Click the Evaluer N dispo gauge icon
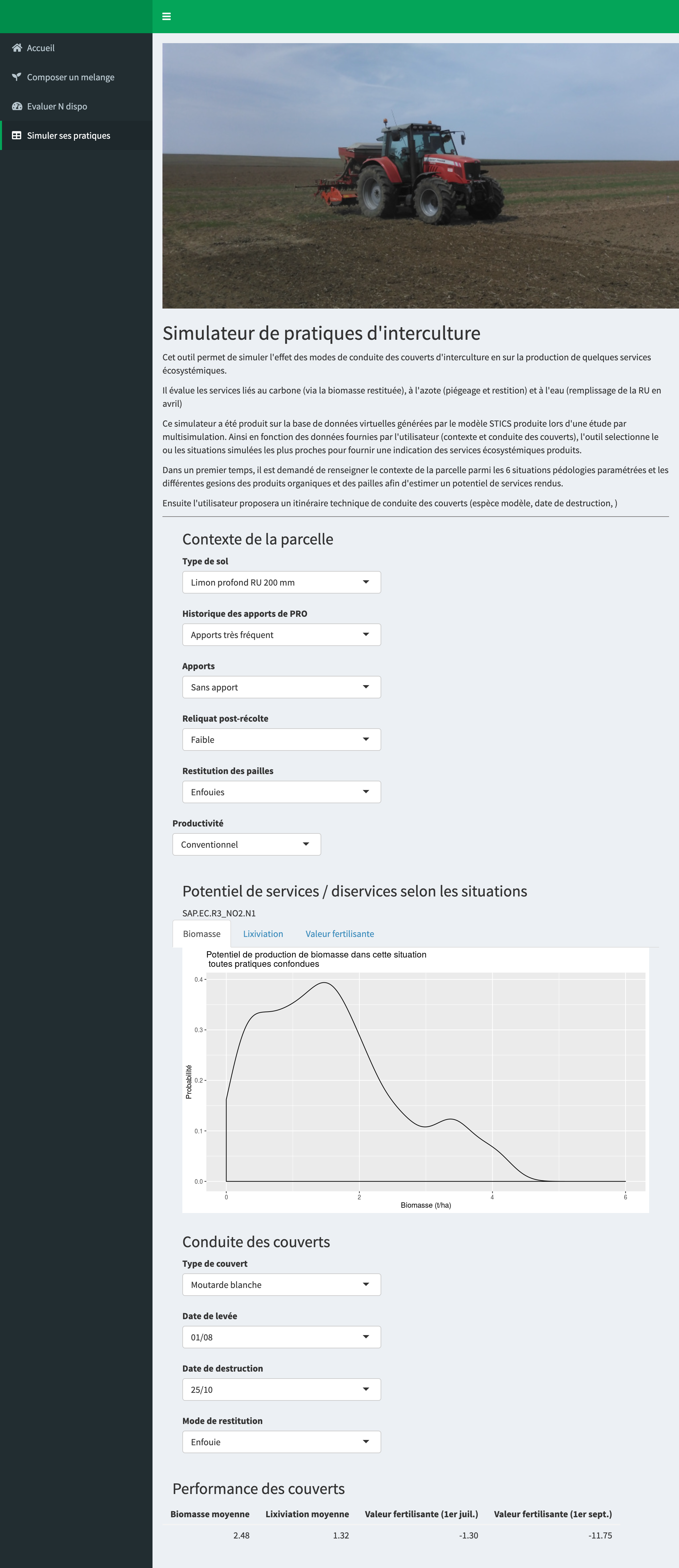Image resolution: width=679 pixels, height=1568 pixels. pyautogui.click(x=17, y=107)
